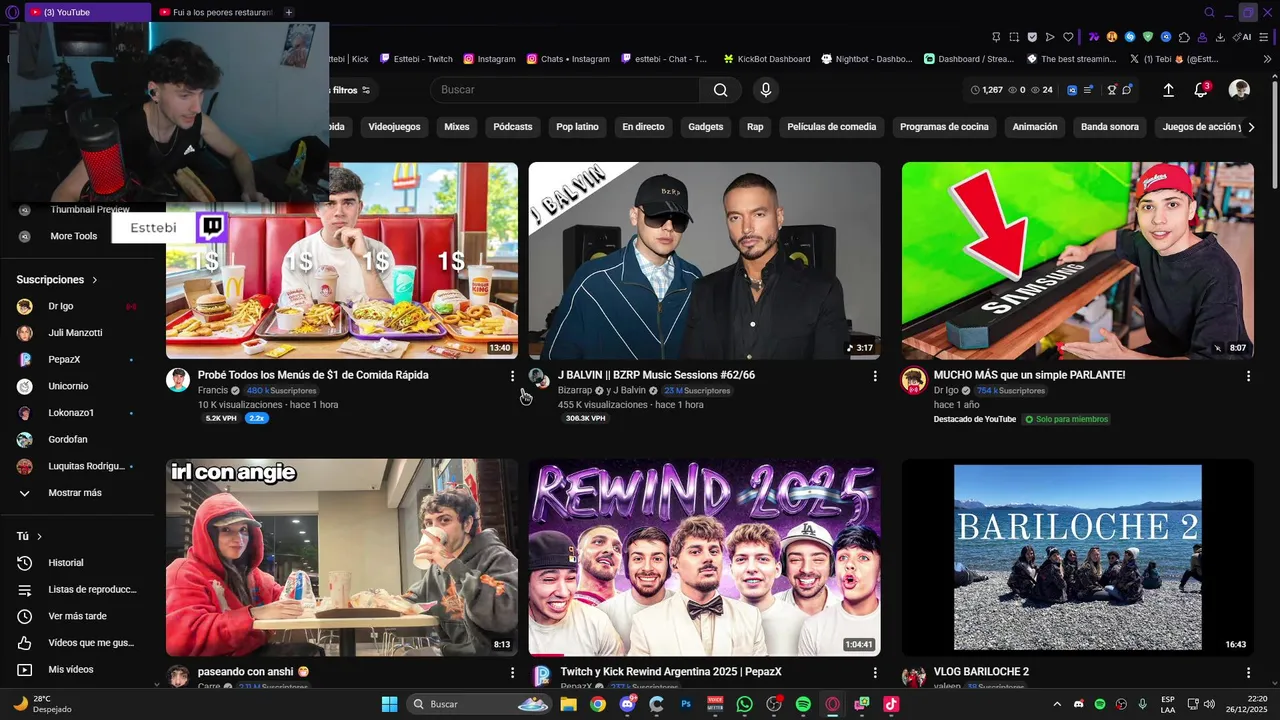The width and height of the screenshot is (1280, 720).
Task: Open the browser downloads icon
Action: point(1220,37)
